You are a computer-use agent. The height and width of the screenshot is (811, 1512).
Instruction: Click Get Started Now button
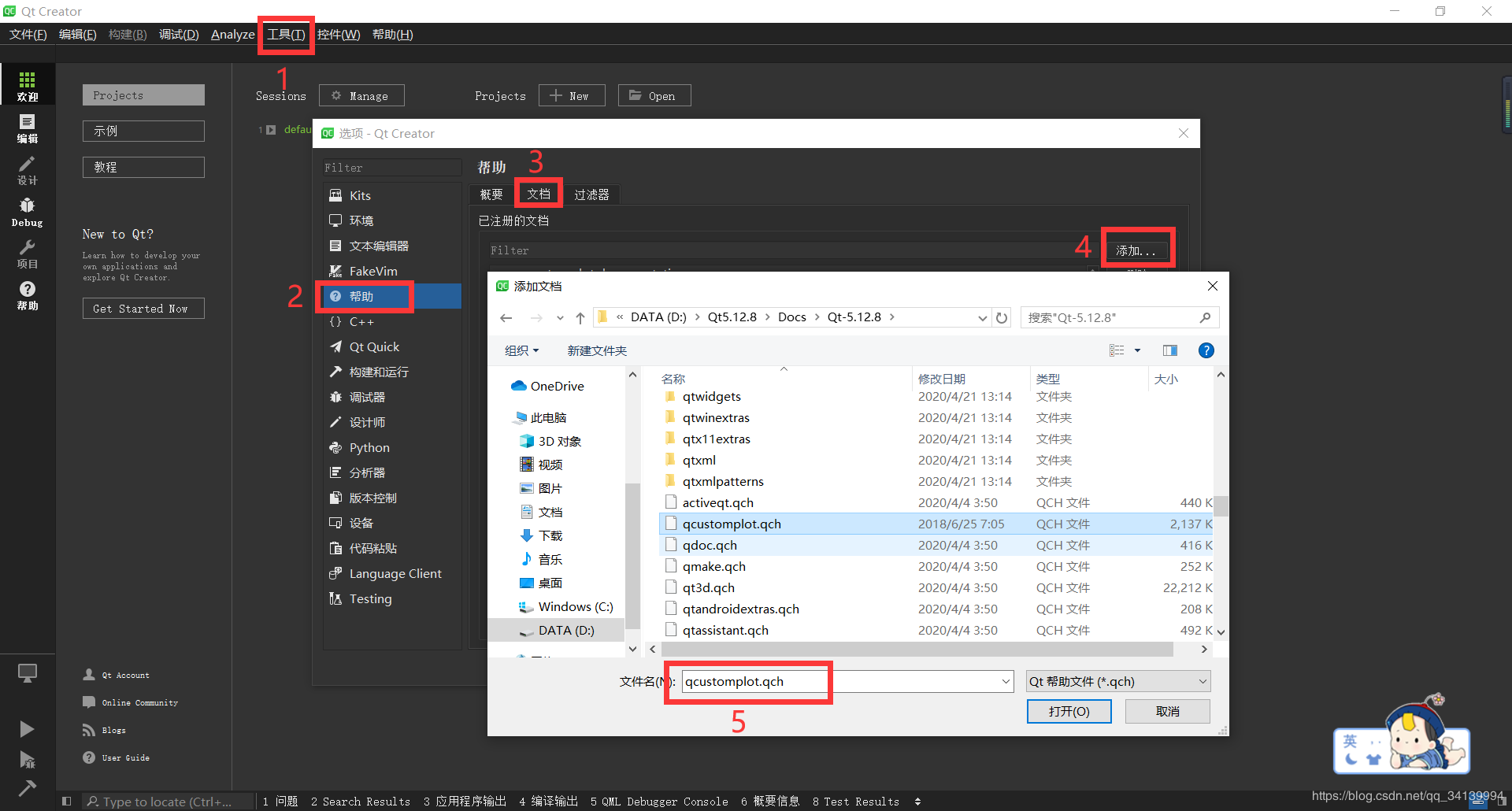click(x=143, y=309)
